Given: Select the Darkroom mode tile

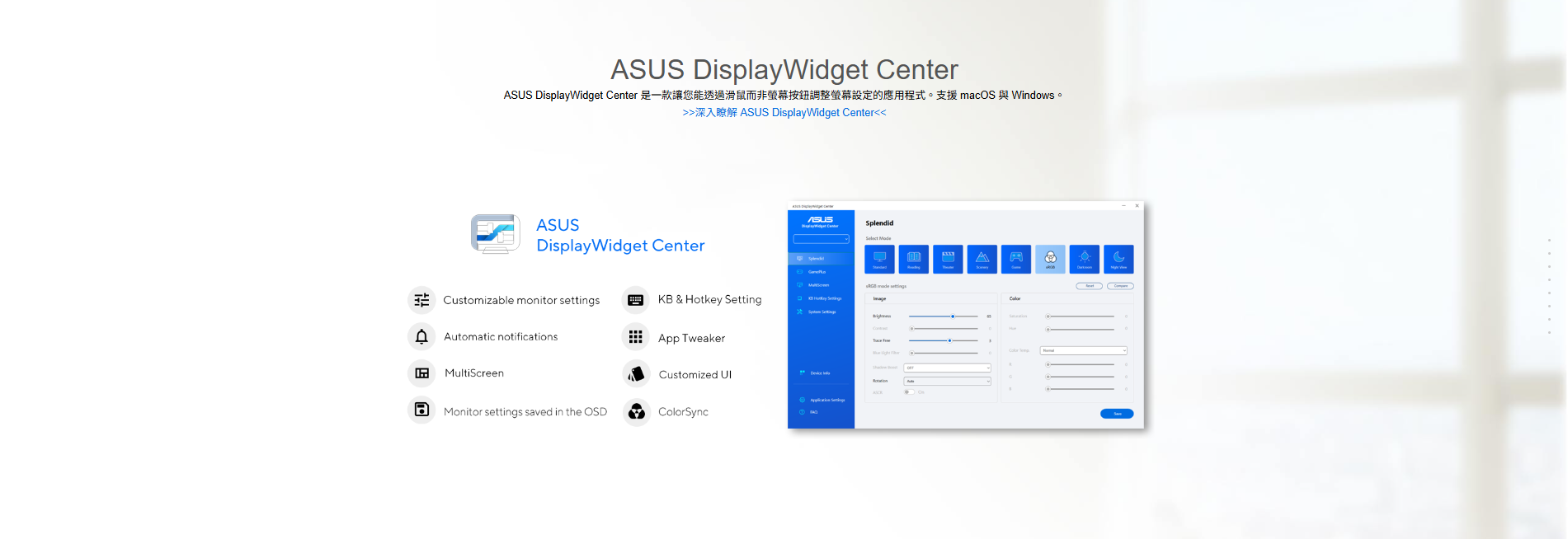Looking at the screenshot, I should click(1085, 259).
